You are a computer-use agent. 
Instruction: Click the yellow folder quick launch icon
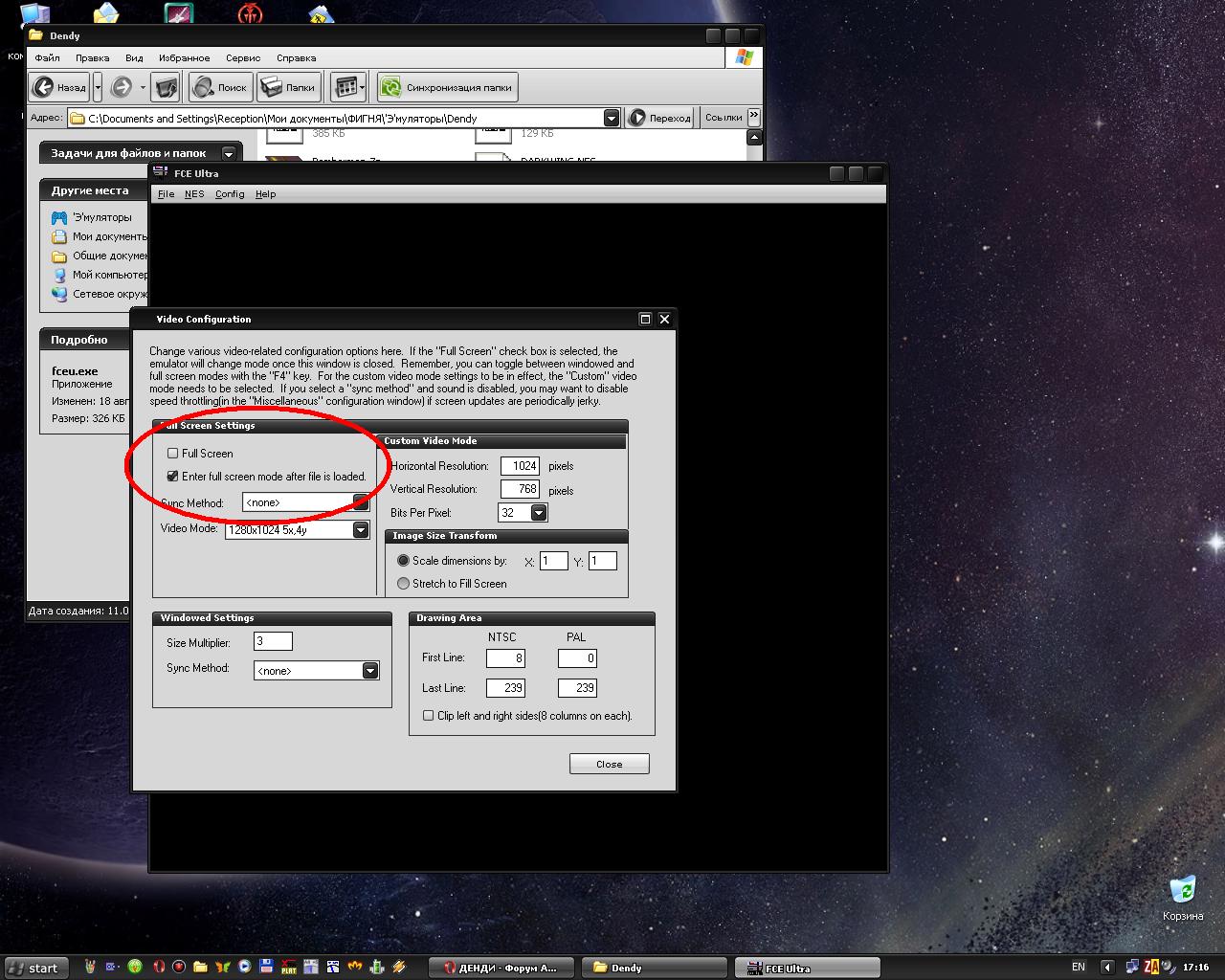(x=201, y=967)
